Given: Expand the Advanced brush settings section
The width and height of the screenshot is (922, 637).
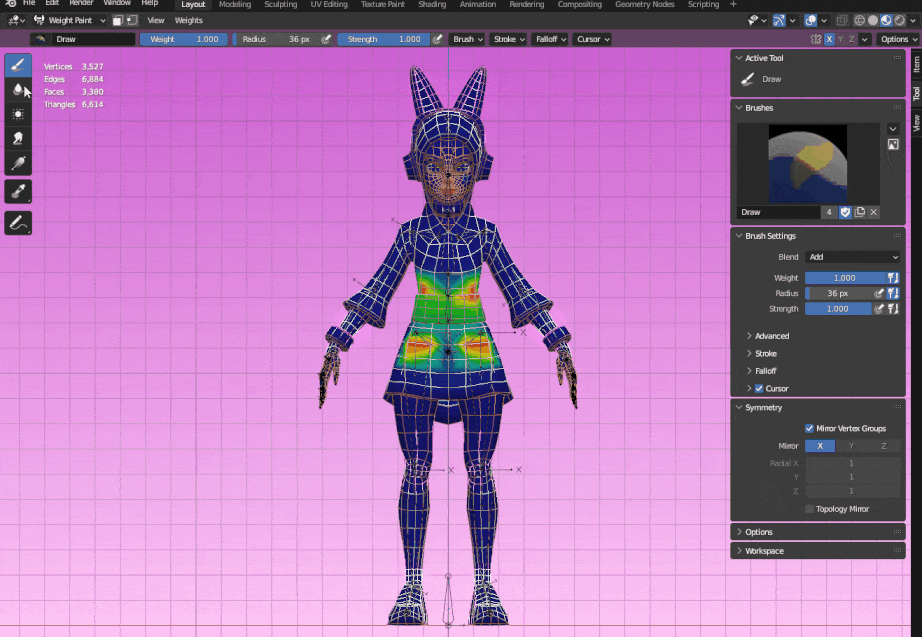Looking at the screenshot, I should click(x=771, y=336).
